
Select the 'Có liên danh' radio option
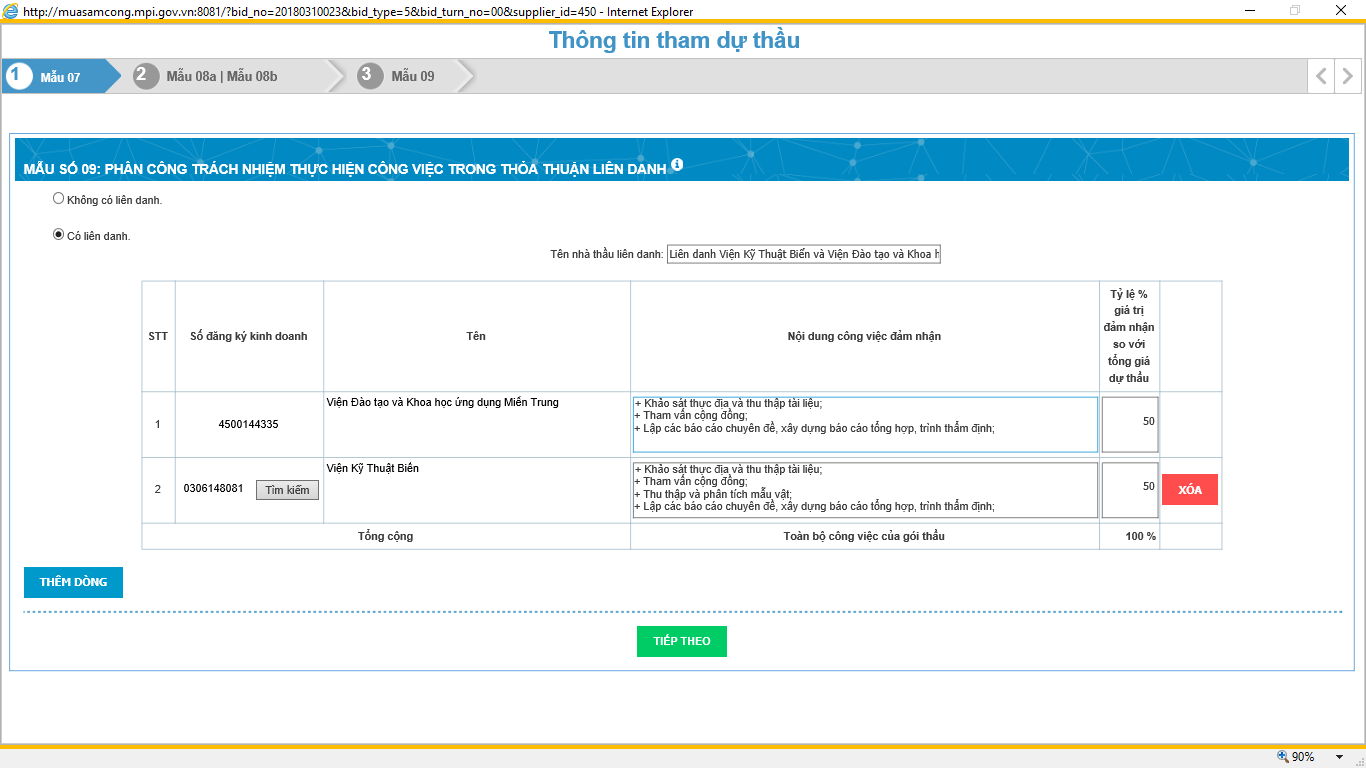coord(58,235)
